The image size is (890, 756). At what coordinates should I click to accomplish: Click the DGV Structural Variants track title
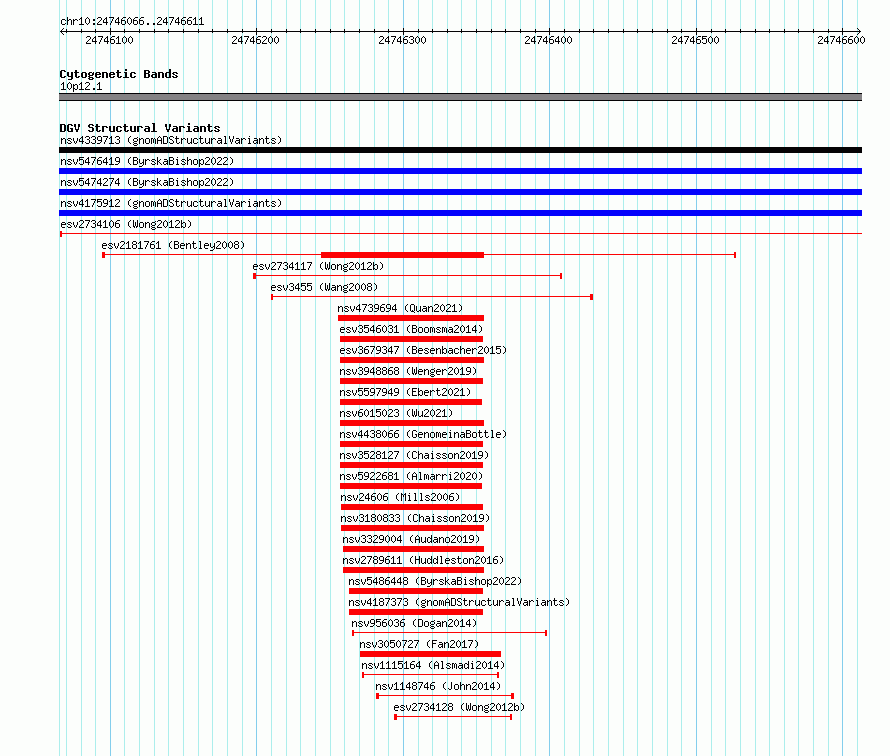click(140, 128)
